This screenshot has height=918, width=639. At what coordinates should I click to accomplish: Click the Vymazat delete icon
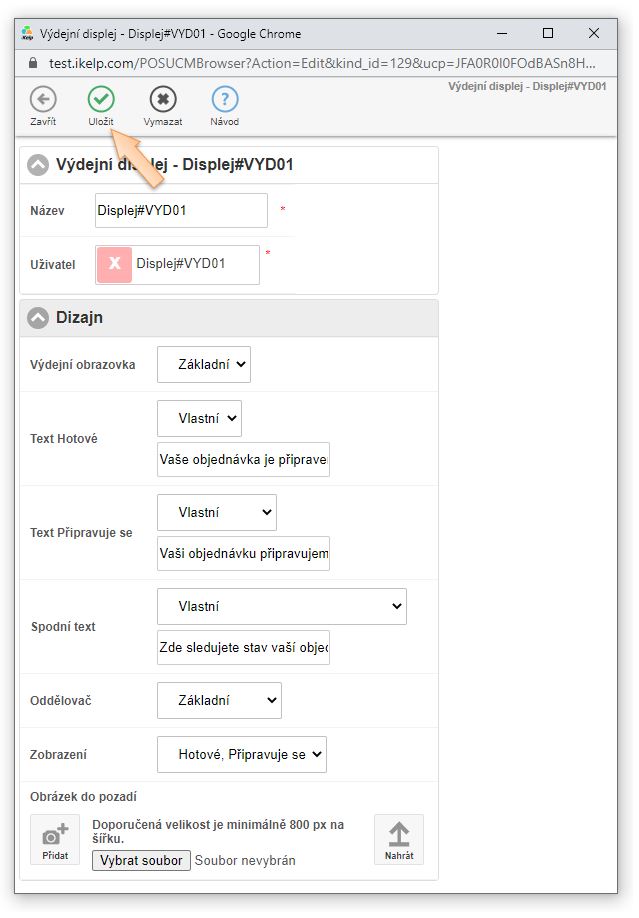(x=163, y=99)
